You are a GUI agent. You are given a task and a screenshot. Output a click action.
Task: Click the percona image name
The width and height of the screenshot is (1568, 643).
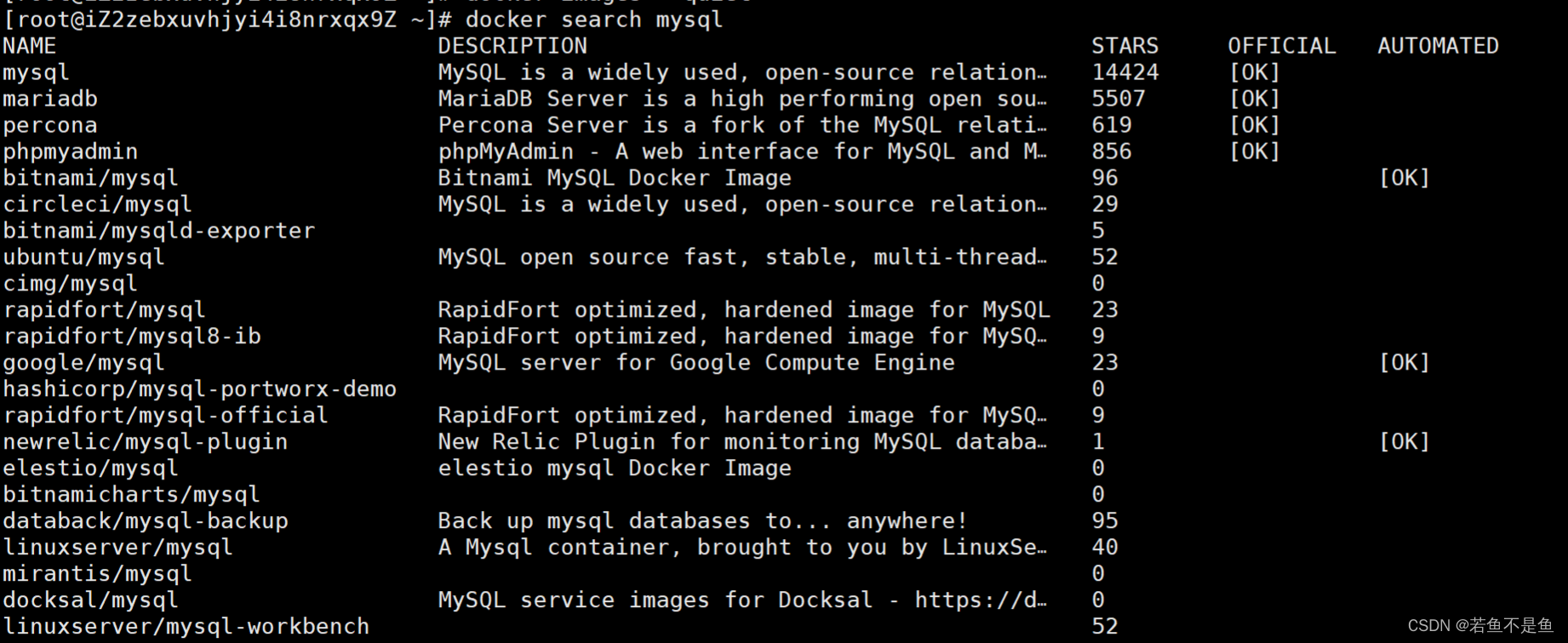click(x=50, y=125)
